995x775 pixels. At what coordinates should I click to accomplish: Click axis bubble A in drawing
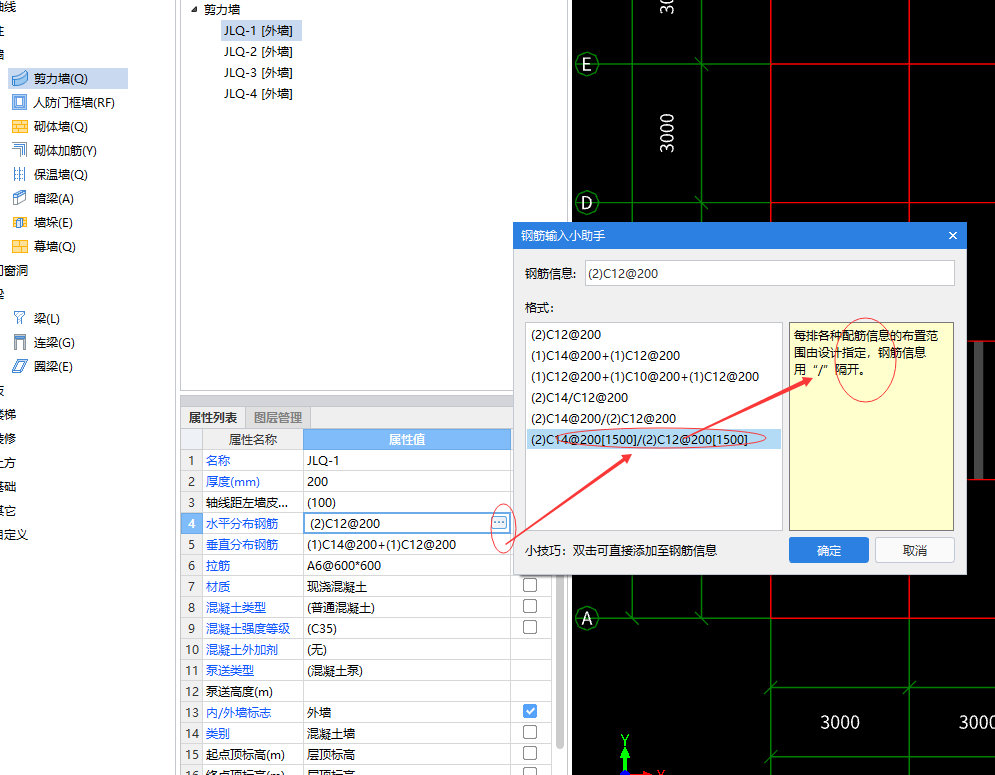coord(587,618)
